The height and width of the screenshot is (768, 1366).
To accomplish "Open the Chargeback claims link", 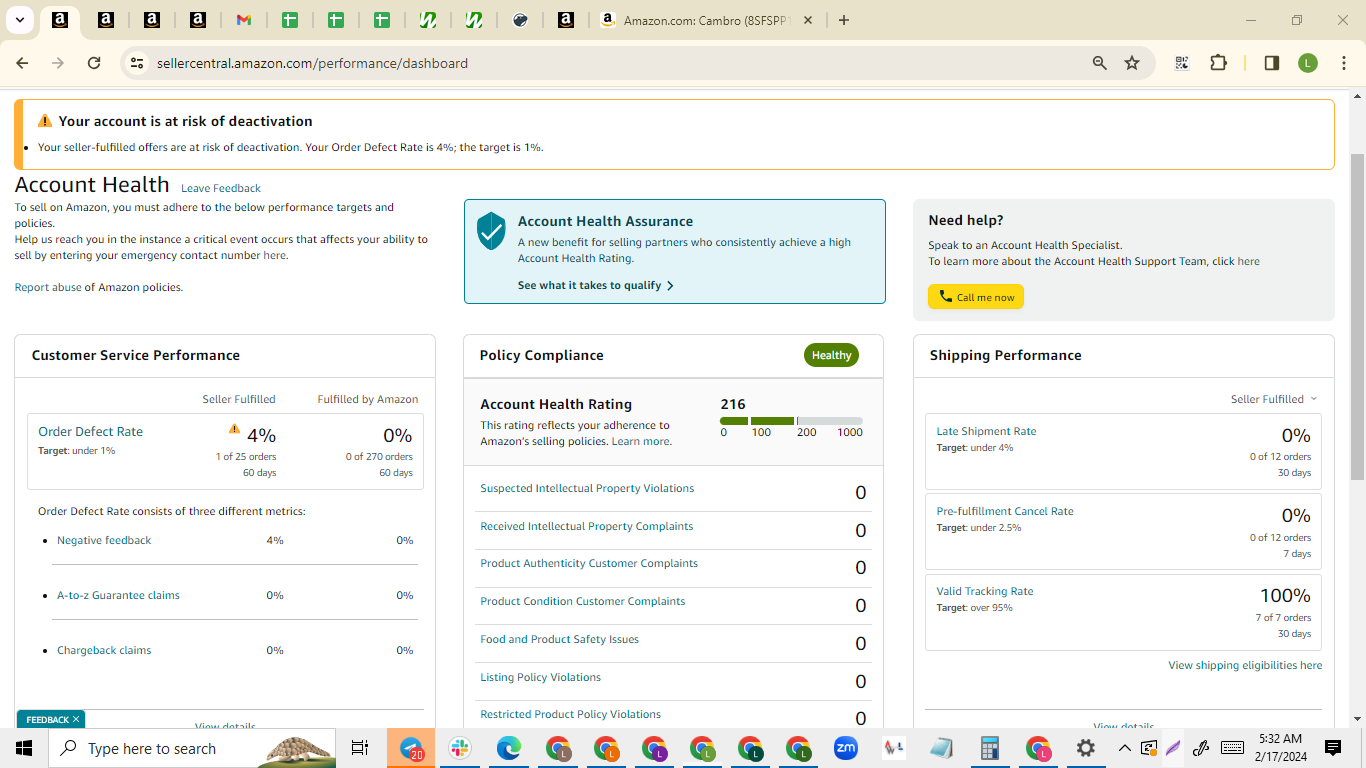I will [104, 650].
